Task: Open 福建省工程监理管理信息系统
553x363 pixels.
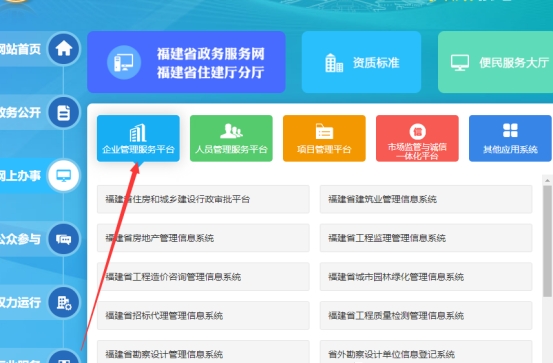Action: [426, 238]
